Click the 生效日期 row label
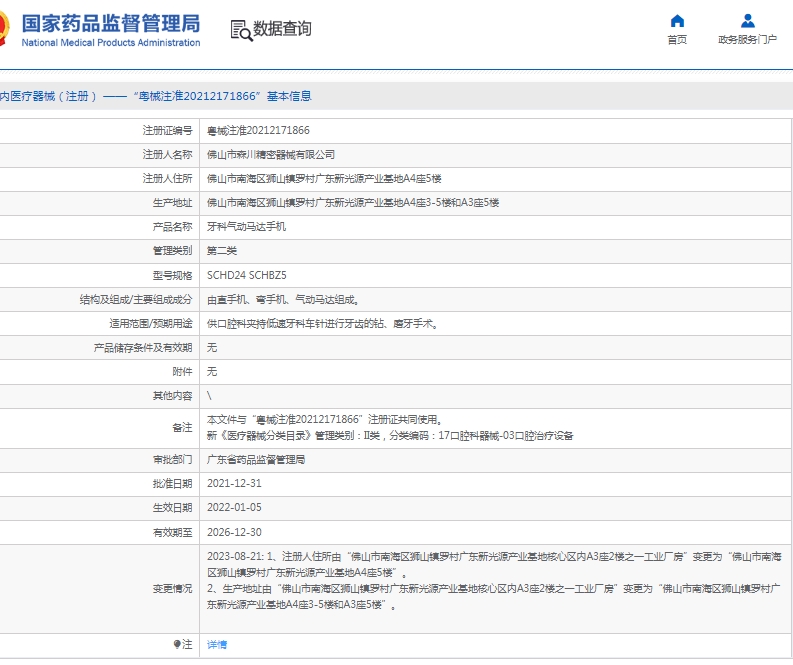793x665 pixels. click(172, 507)
